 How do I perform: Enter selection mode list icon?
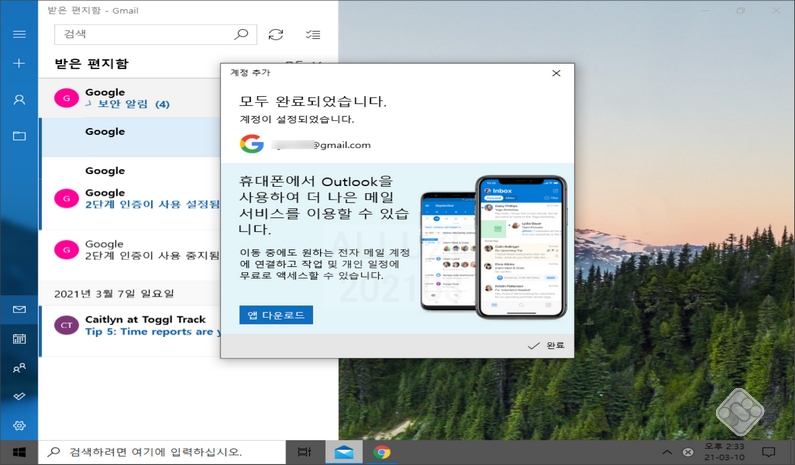coord(313,34)
